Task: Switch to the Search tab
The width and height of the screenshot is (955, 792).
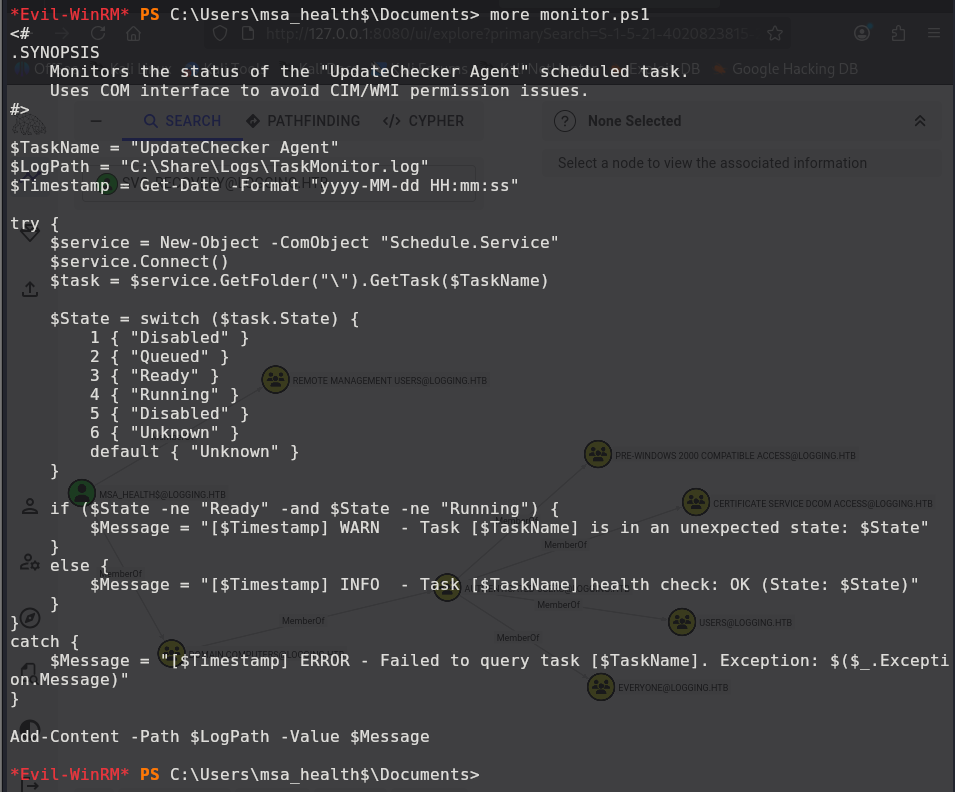Action: [x=182, y=121]
